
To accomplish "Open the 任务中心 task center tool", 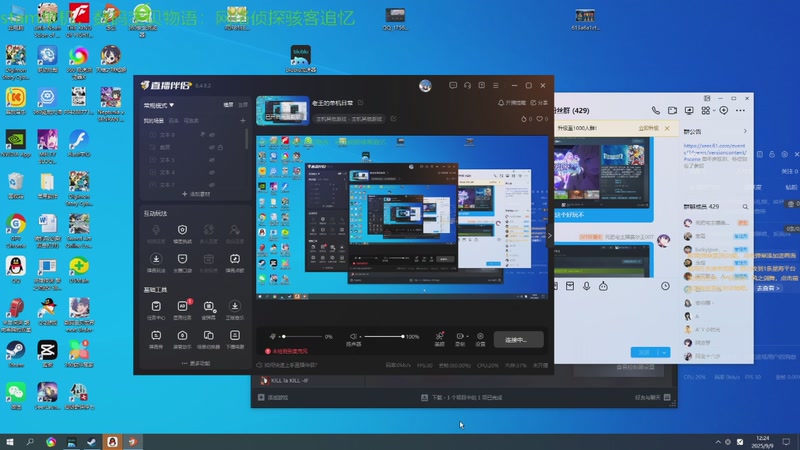I will tap(156, 310).
